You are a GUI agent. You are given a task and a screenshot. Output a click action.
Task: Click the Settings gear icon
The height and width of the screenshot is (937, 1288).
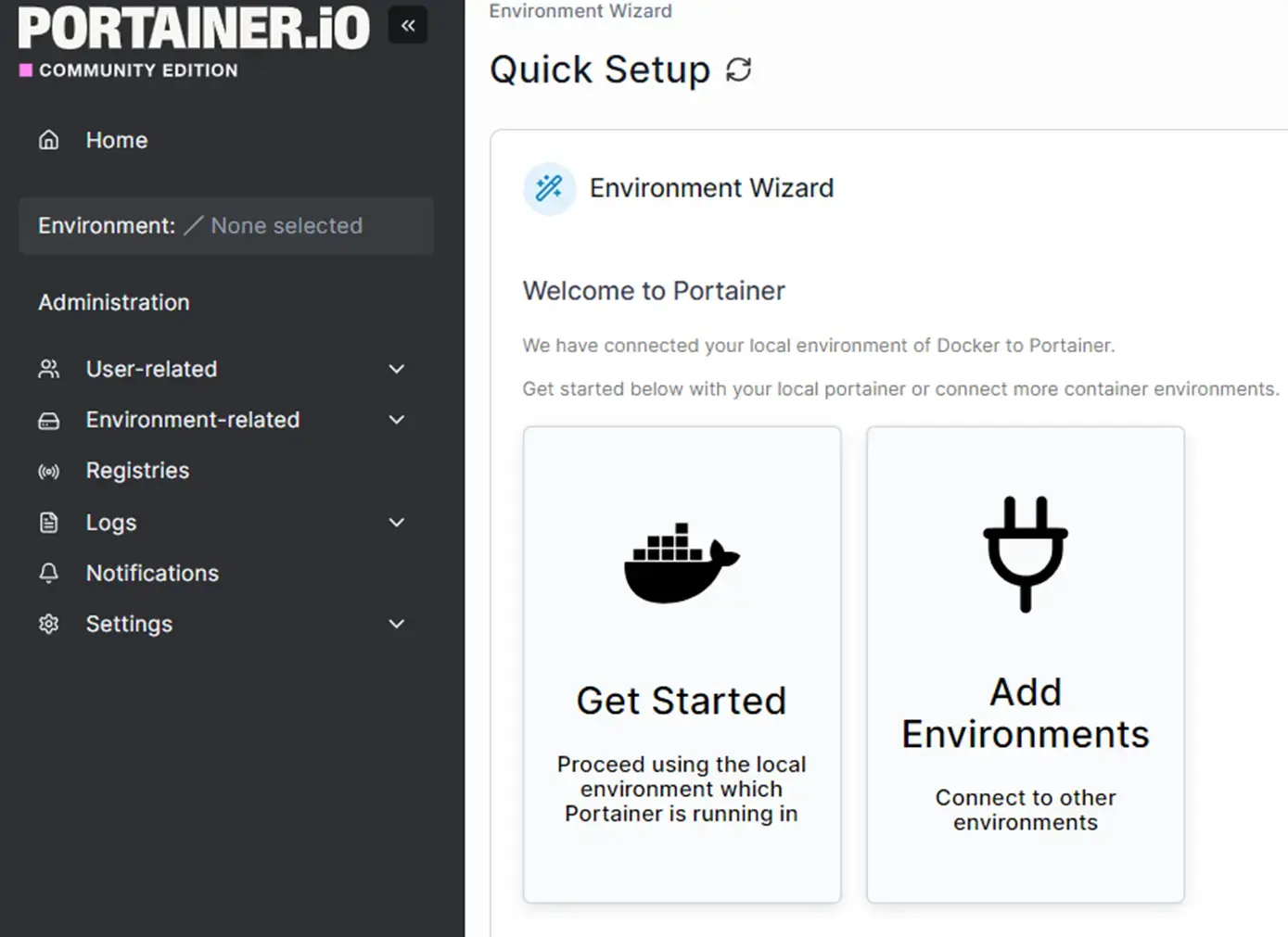49,625
